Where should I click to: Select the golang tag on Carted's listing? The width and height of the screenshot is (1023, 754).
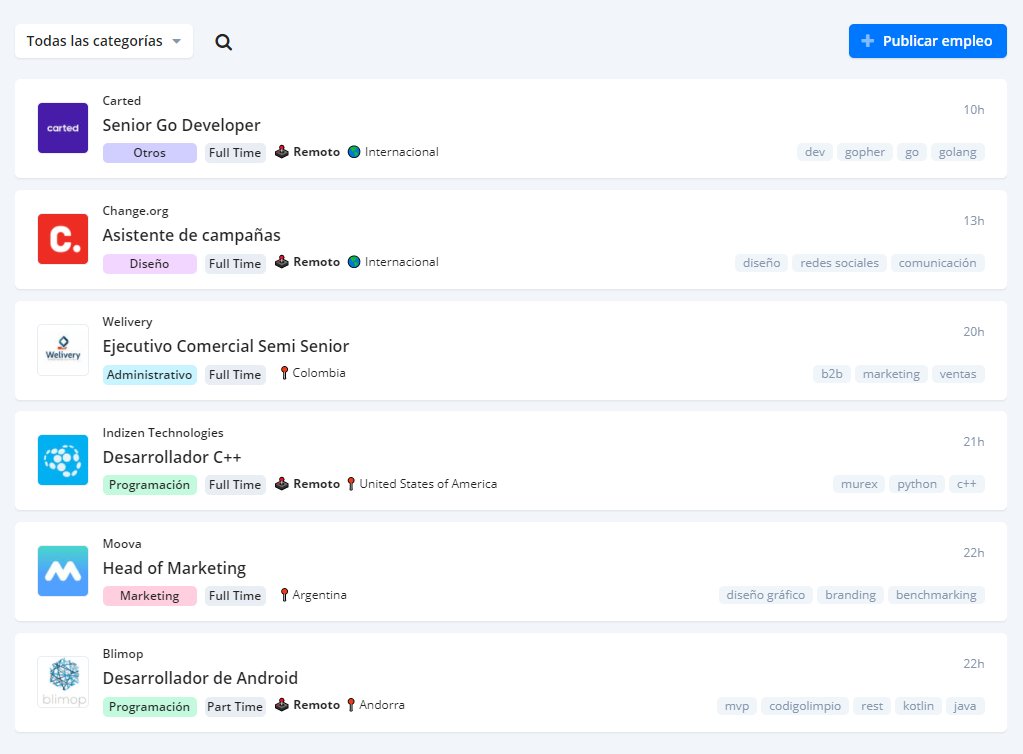click(957, 152)
